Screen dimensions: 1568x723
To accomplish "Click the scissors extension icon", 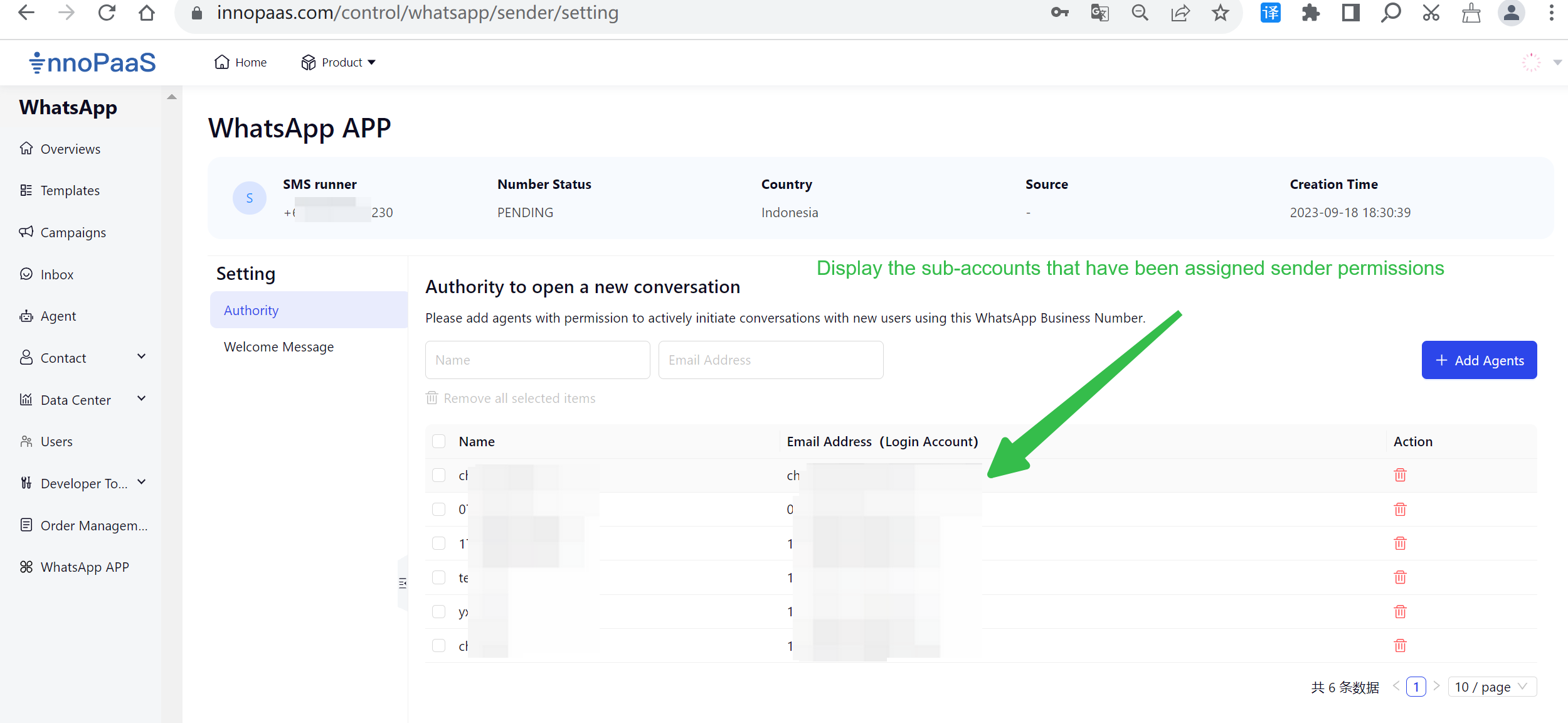I will click(1431, 13).
